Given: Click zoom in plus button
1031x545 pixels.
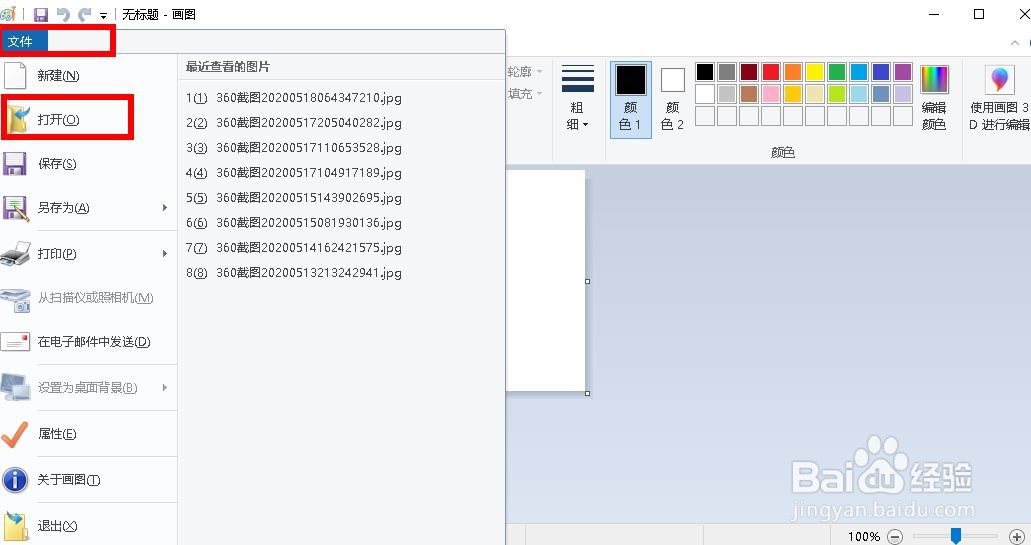Looking at the screenshot, I should (x=1017, y=536).
